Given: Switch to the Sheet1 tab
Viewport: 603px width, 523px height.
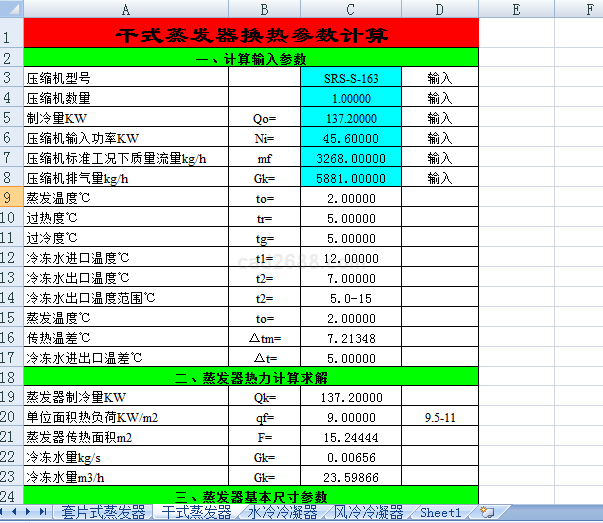Looking at the screenshot, I should click(x=440, y=512).
